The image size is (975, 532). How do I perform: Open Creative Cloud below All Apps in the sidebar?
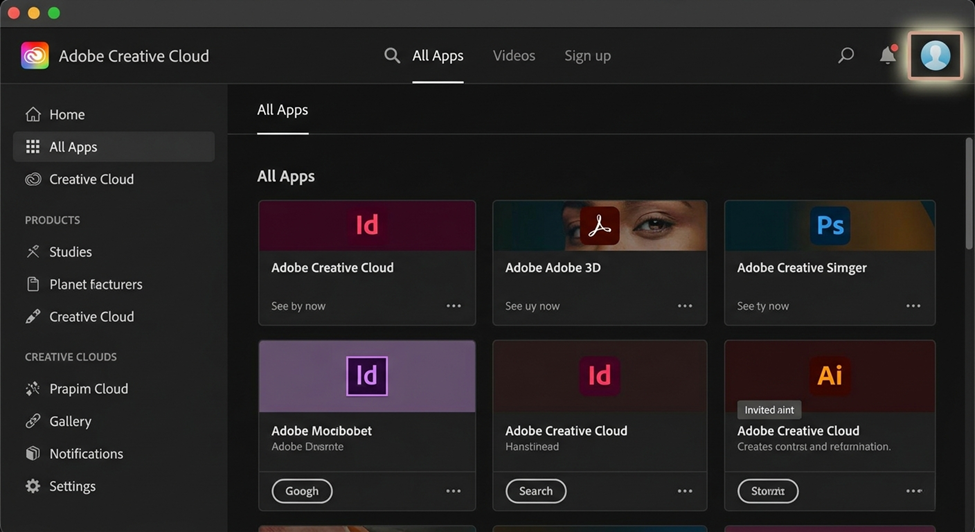click(x=114, y=179)
